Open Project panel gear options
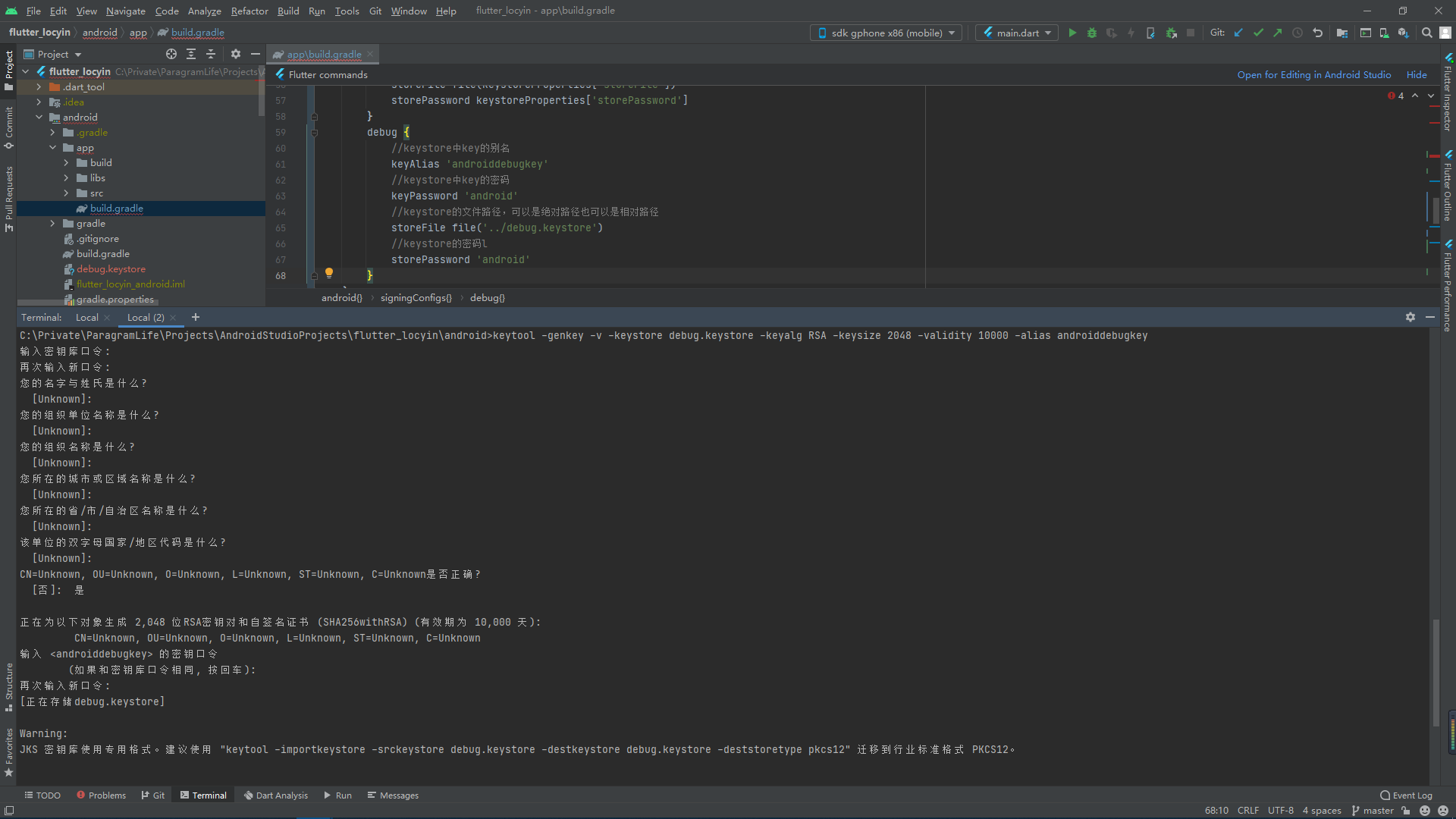1456x819 pixels. pos(236,54)
